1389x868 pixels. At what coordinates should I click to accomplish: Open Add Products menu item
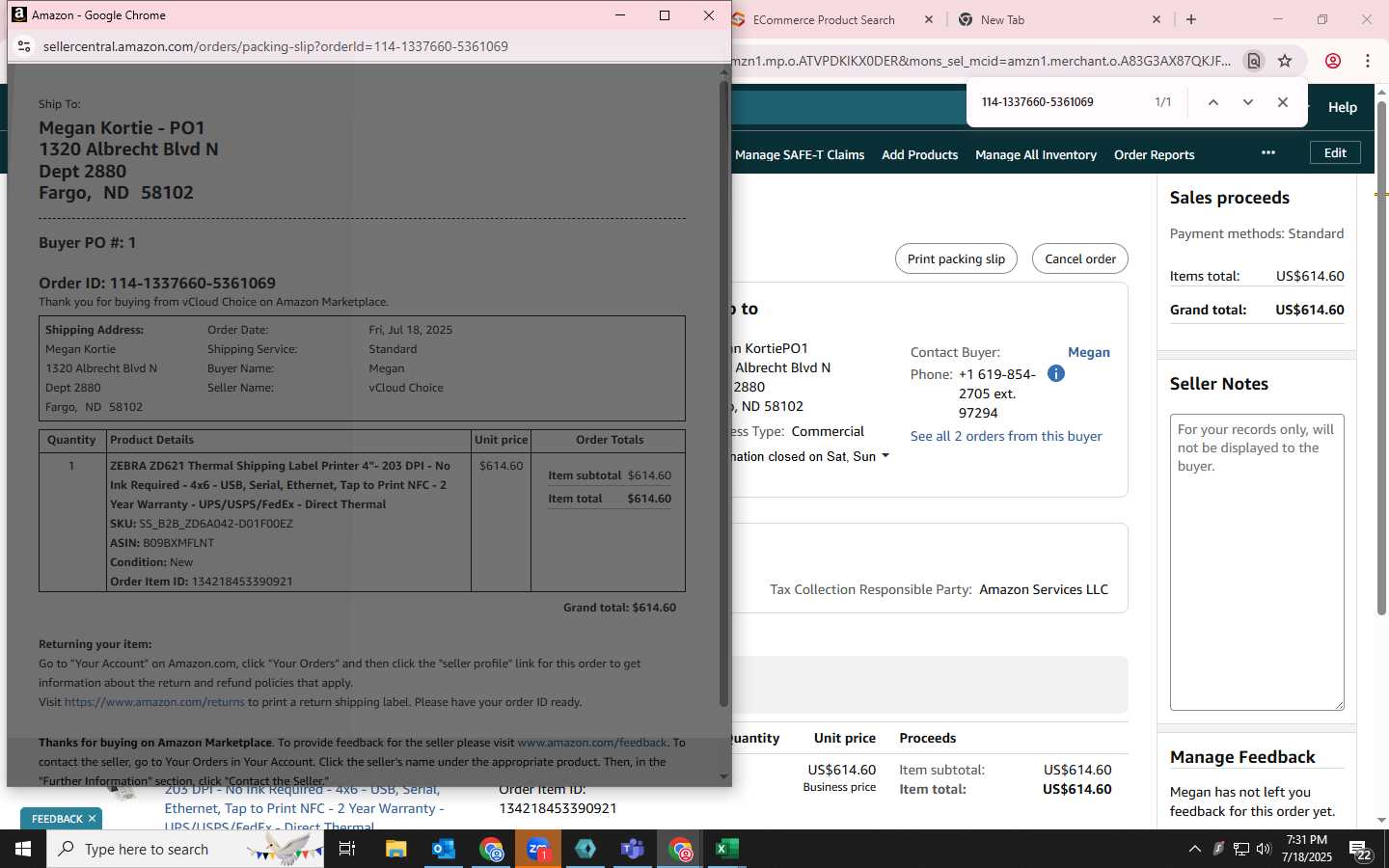(x=920, y=154)
